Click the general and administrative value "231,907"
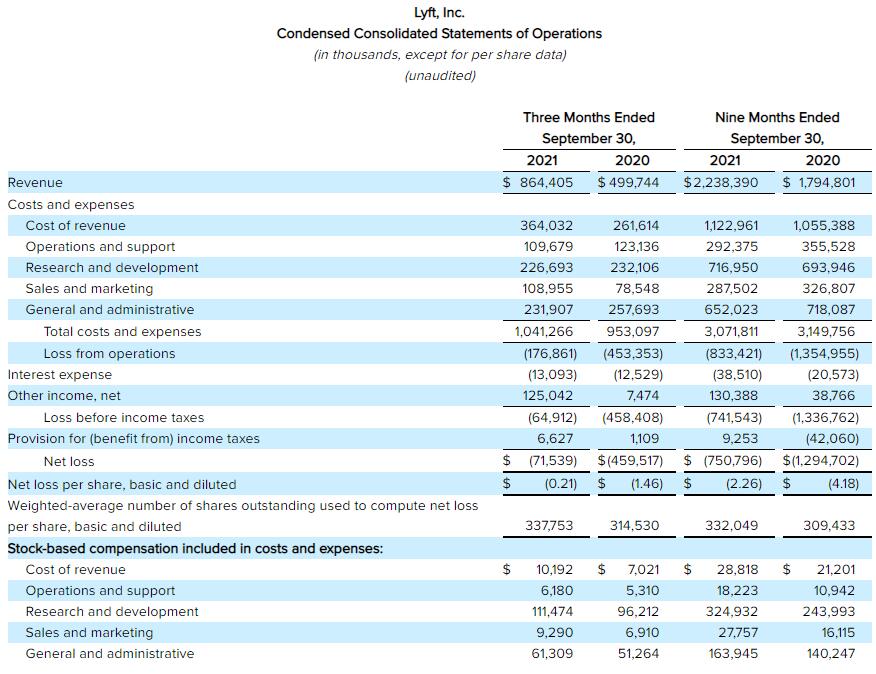Image resolution: width=876 pixels, height=674 pixels. tap(548, 310)
